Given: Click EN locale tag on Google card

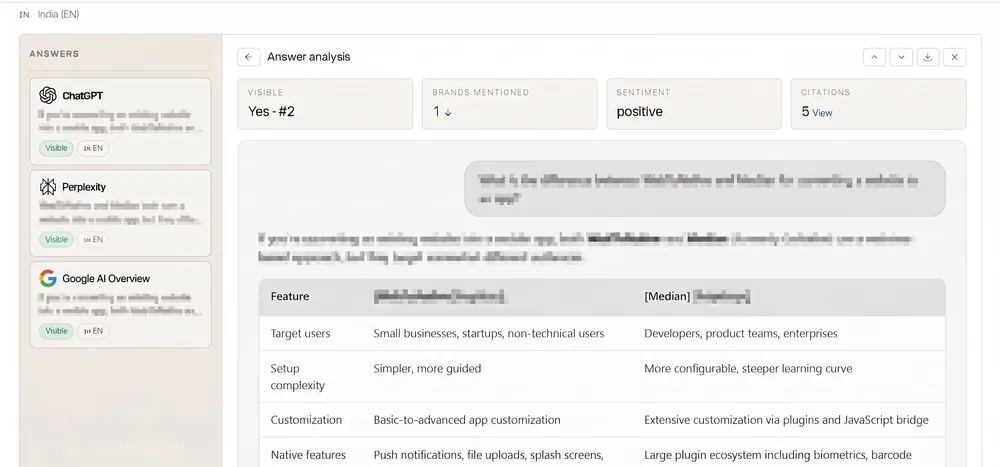Looking at the screenshot, I should coord(93,331).
